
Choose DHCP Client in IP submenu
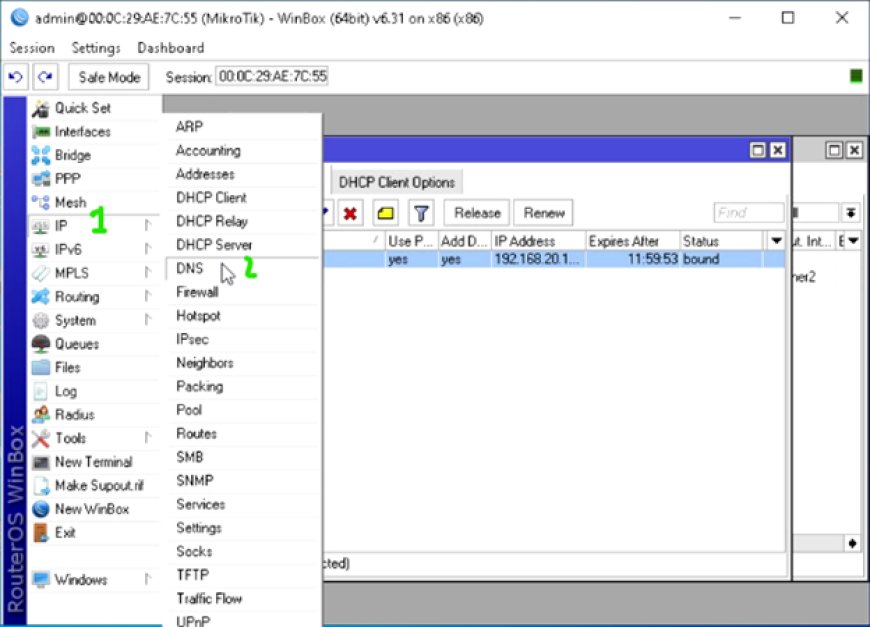click(243, 198)
